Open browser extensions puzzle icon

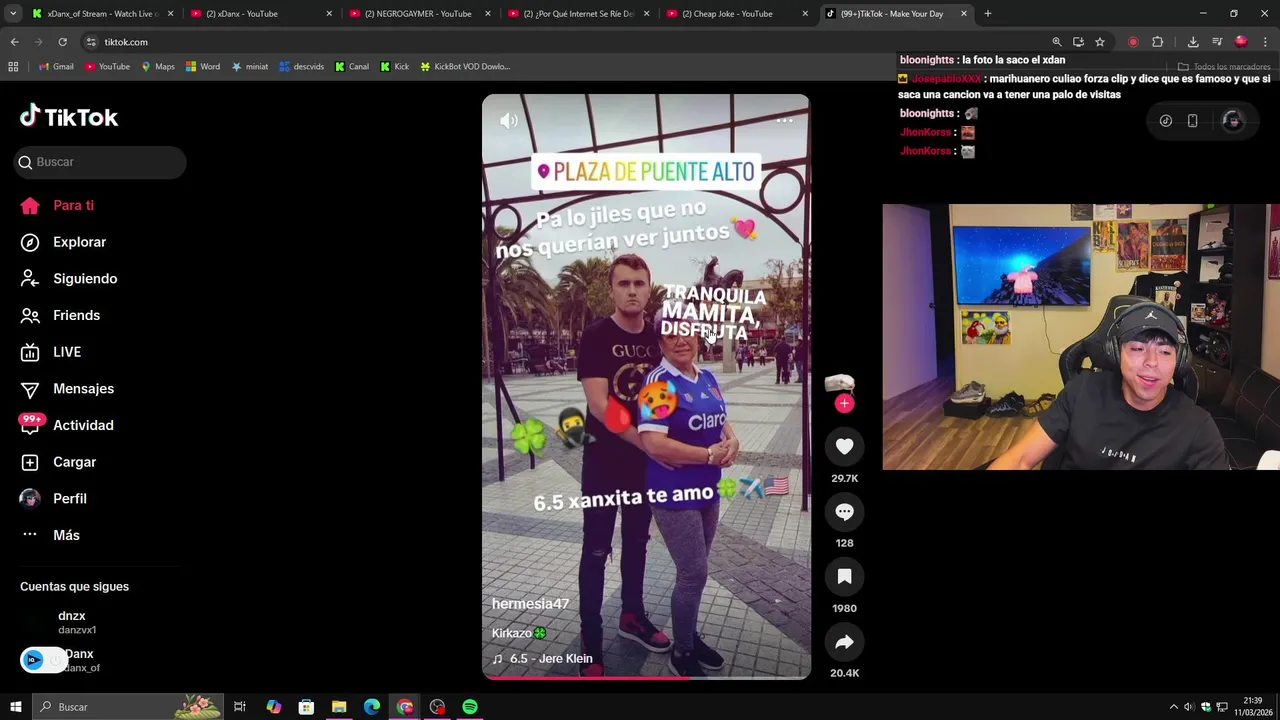tap(1157, 42)
